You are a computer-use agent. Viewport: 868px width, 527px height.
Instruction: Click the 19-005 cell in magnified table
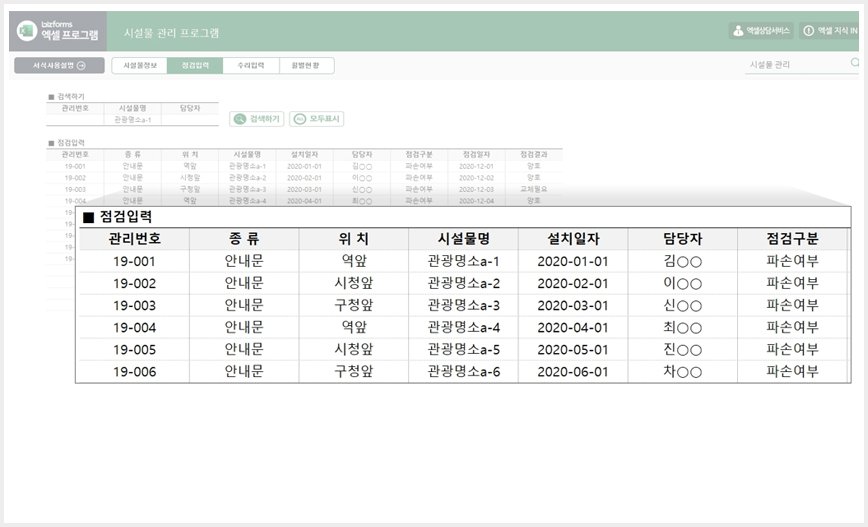pos(135,350)
